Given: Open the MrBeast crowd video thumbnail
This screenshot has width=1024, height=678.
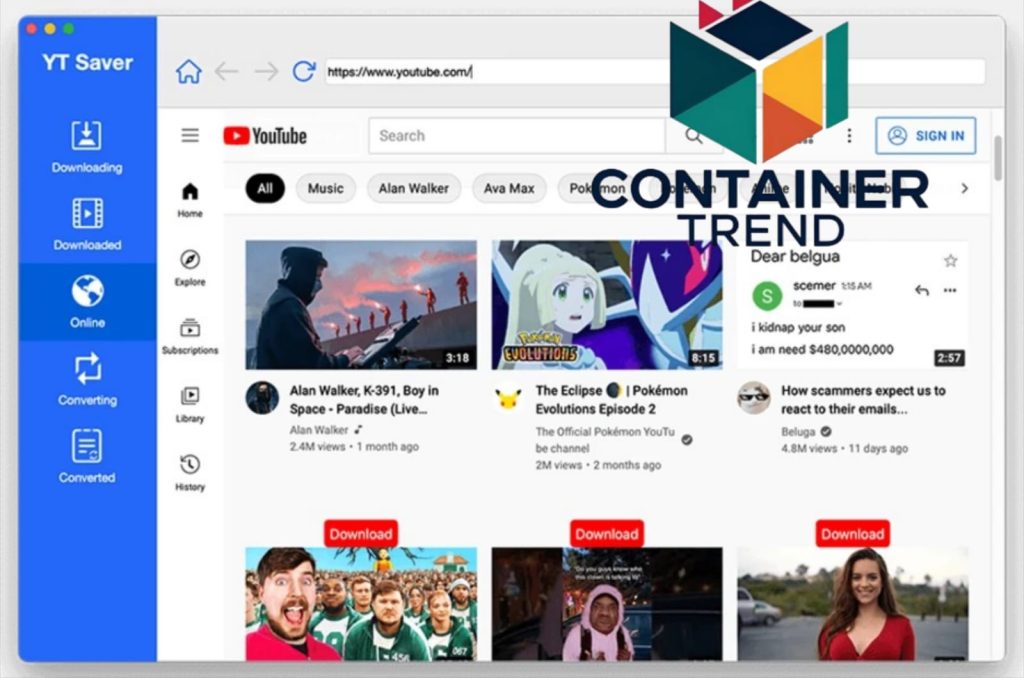Looking at the screenshot, I should click(361, 604).
